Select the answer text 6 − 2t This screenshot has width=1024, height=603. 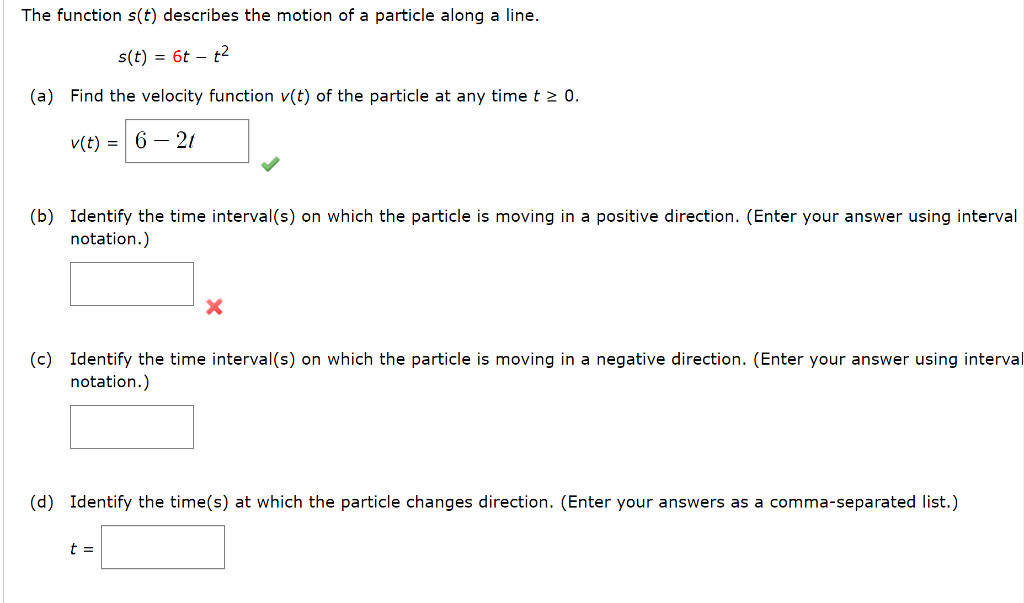[163, 138]
